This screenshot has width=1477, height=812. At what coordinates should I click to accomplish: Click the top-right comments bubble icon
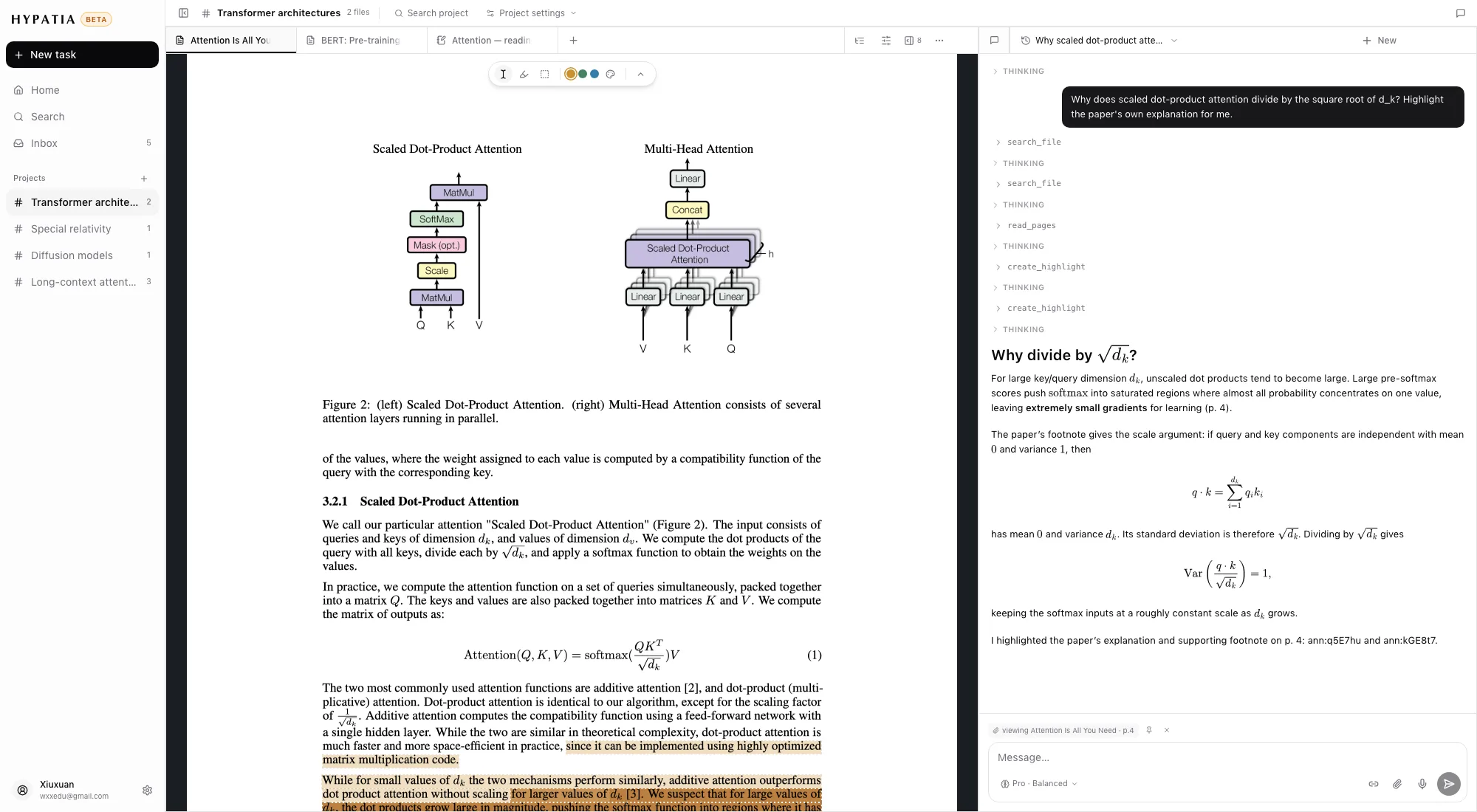[1460, 13]
